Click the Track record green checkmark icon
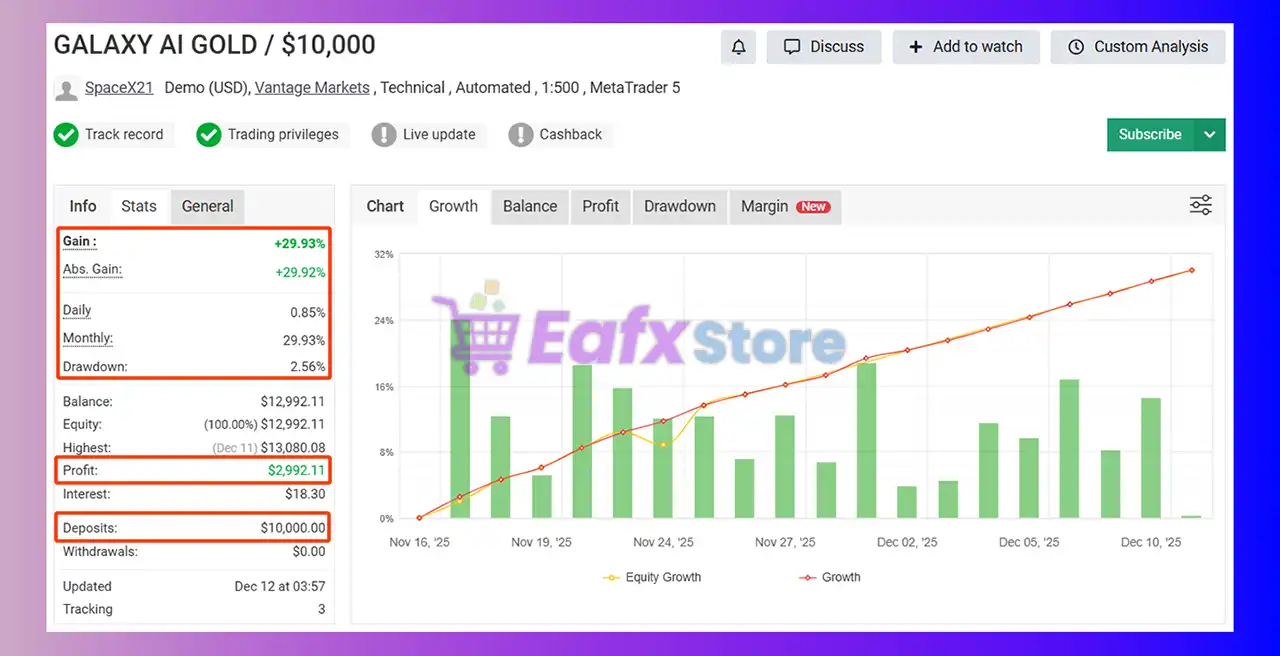Image resolution: width=1280 pixels, height=656 pixels. [x=66, y=135]
